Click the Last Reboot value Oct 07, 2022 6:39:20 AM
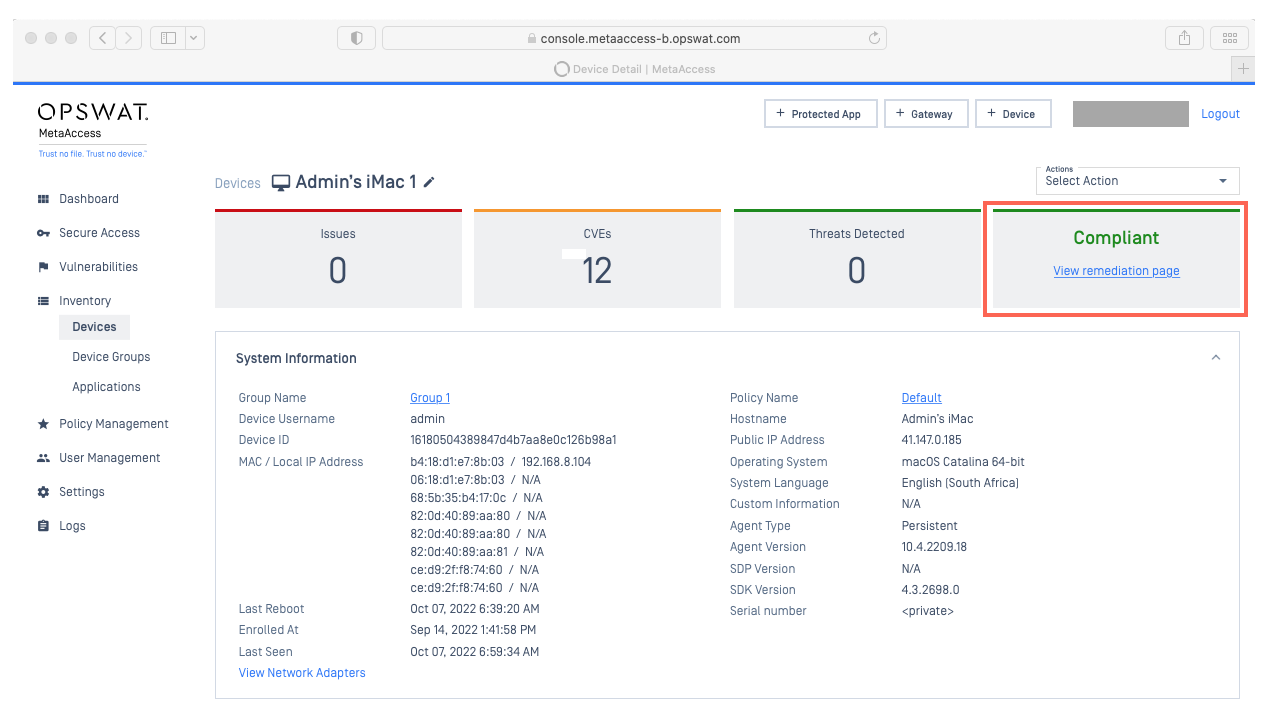1264x727 pixels. click(475, 609)
